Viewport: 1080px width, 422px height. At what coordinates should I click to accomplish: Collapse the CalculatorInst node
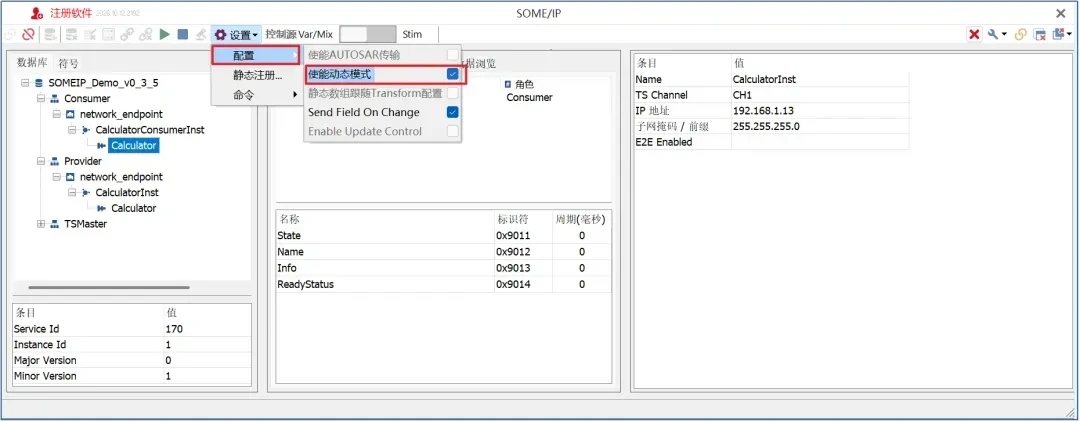click(x=72, y=193)
